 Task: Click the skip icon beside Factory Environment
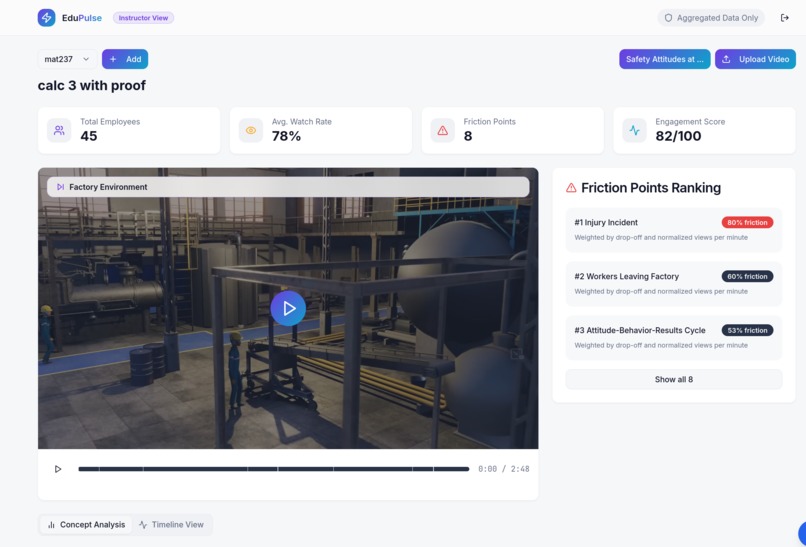60,187
